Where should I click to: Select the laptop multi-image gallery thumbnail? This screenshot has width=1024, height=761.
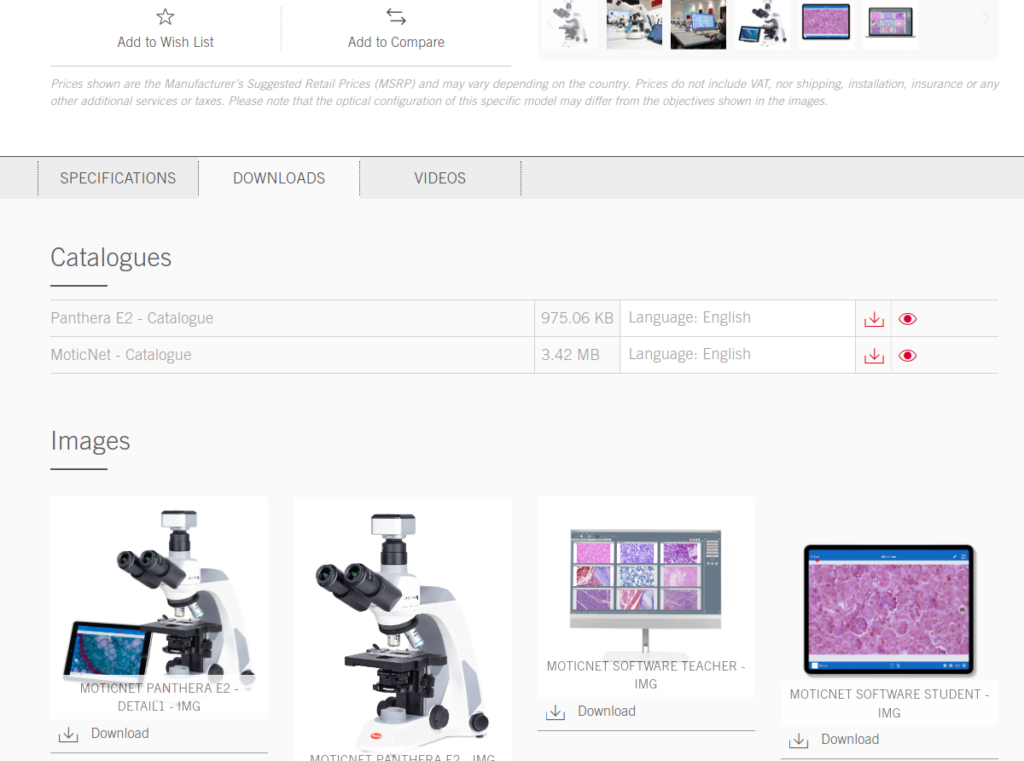[890, 24]
